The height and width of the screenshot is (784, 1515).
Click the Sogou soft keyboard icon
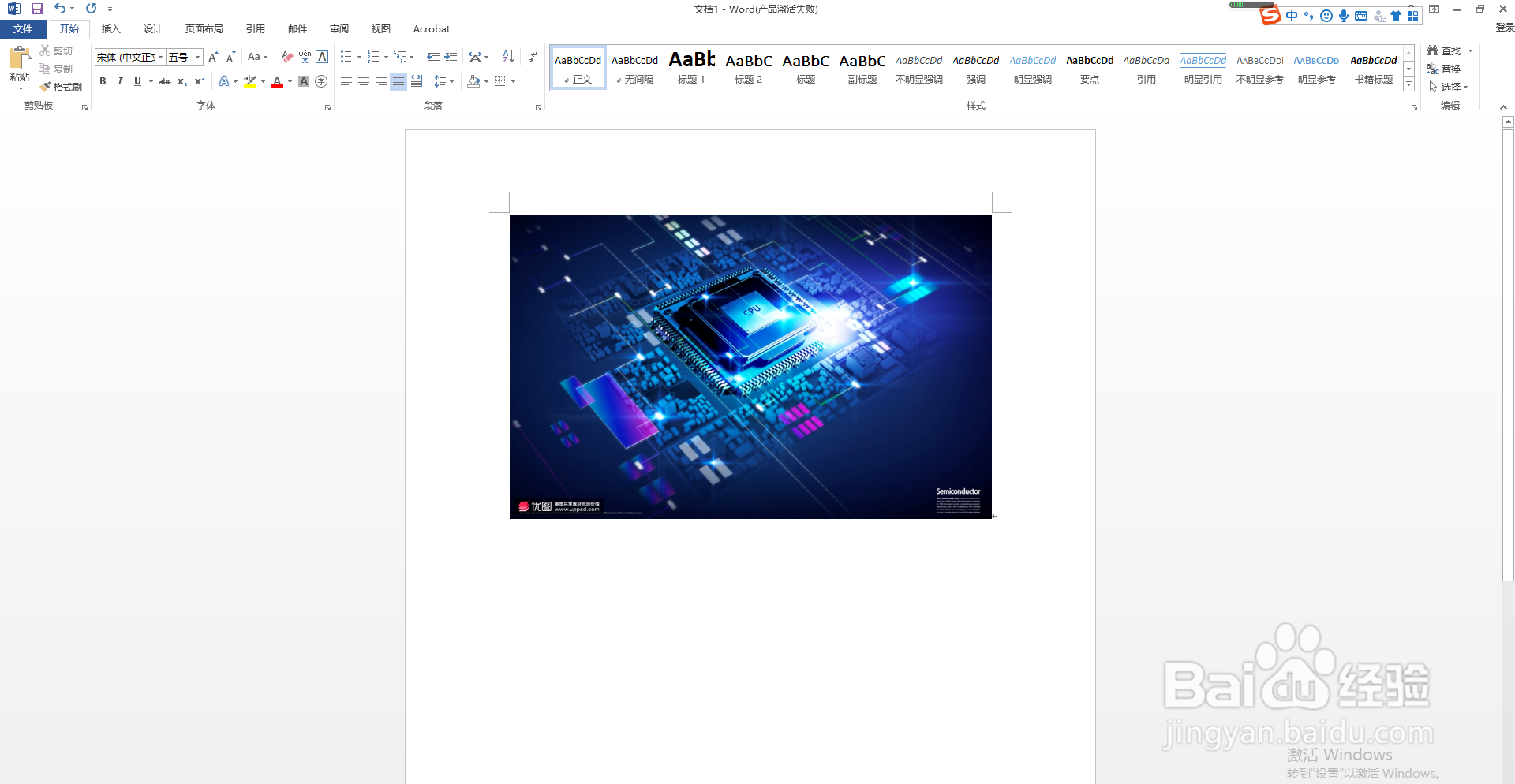coord(1361,16)
